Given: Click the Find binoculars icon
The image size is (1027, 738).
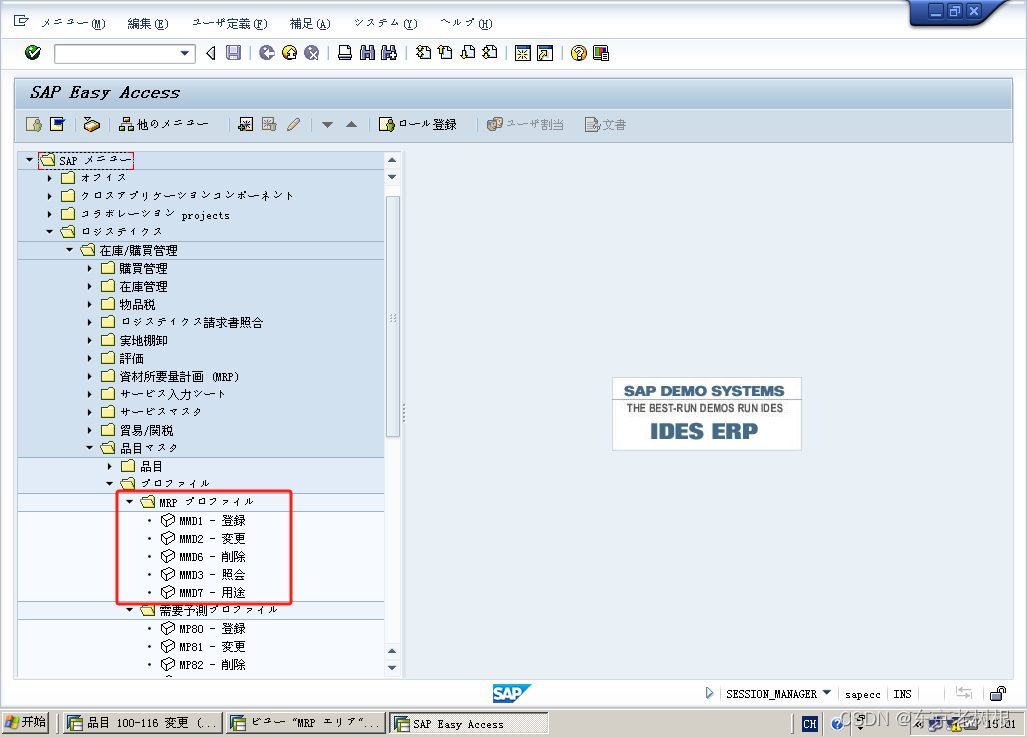Looking at the screenshot, I should click(x=367, y=52).
